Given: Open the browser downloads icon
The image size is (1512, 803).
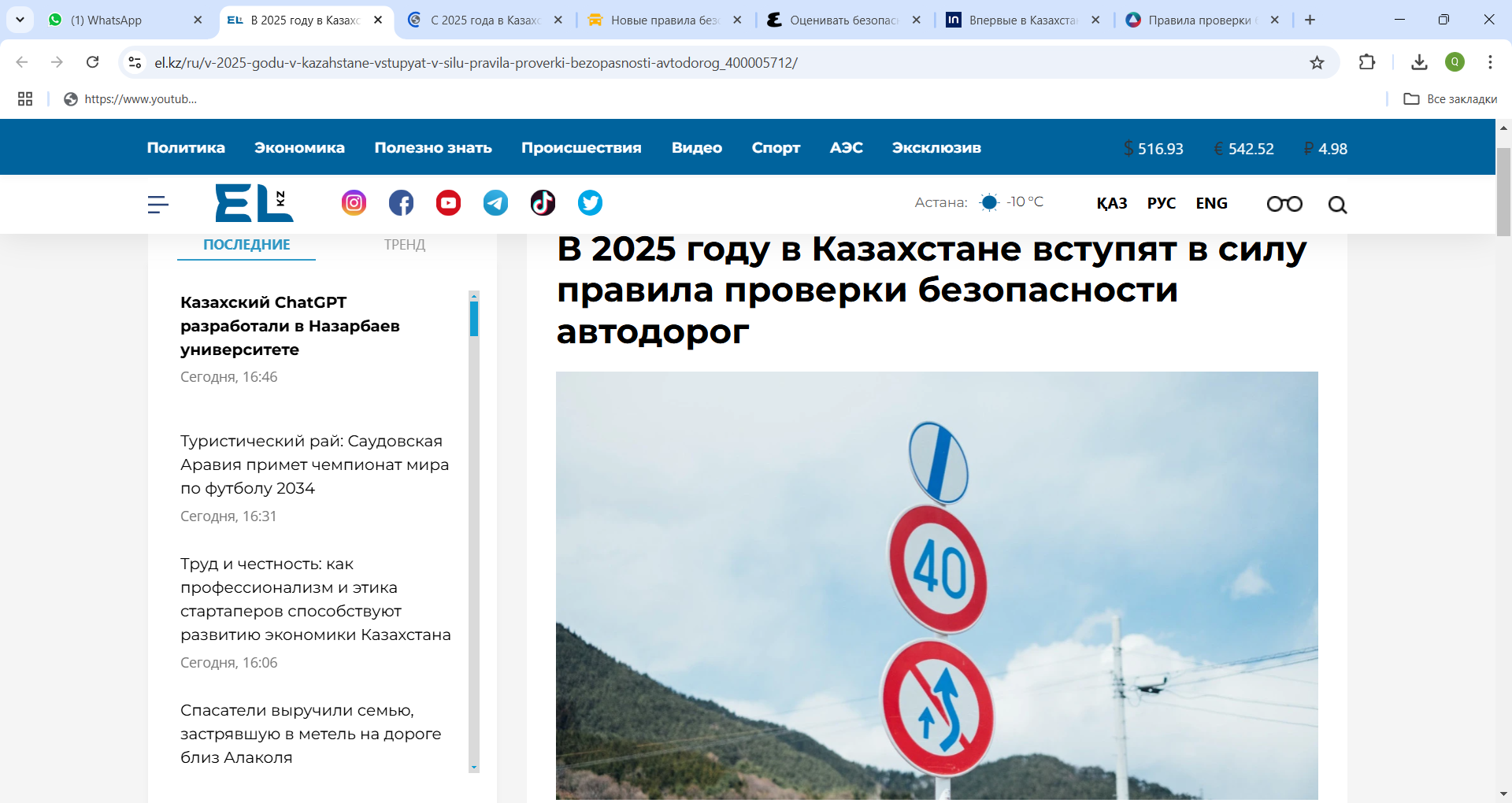Looking at the screenshot, I should point(1419,62).
